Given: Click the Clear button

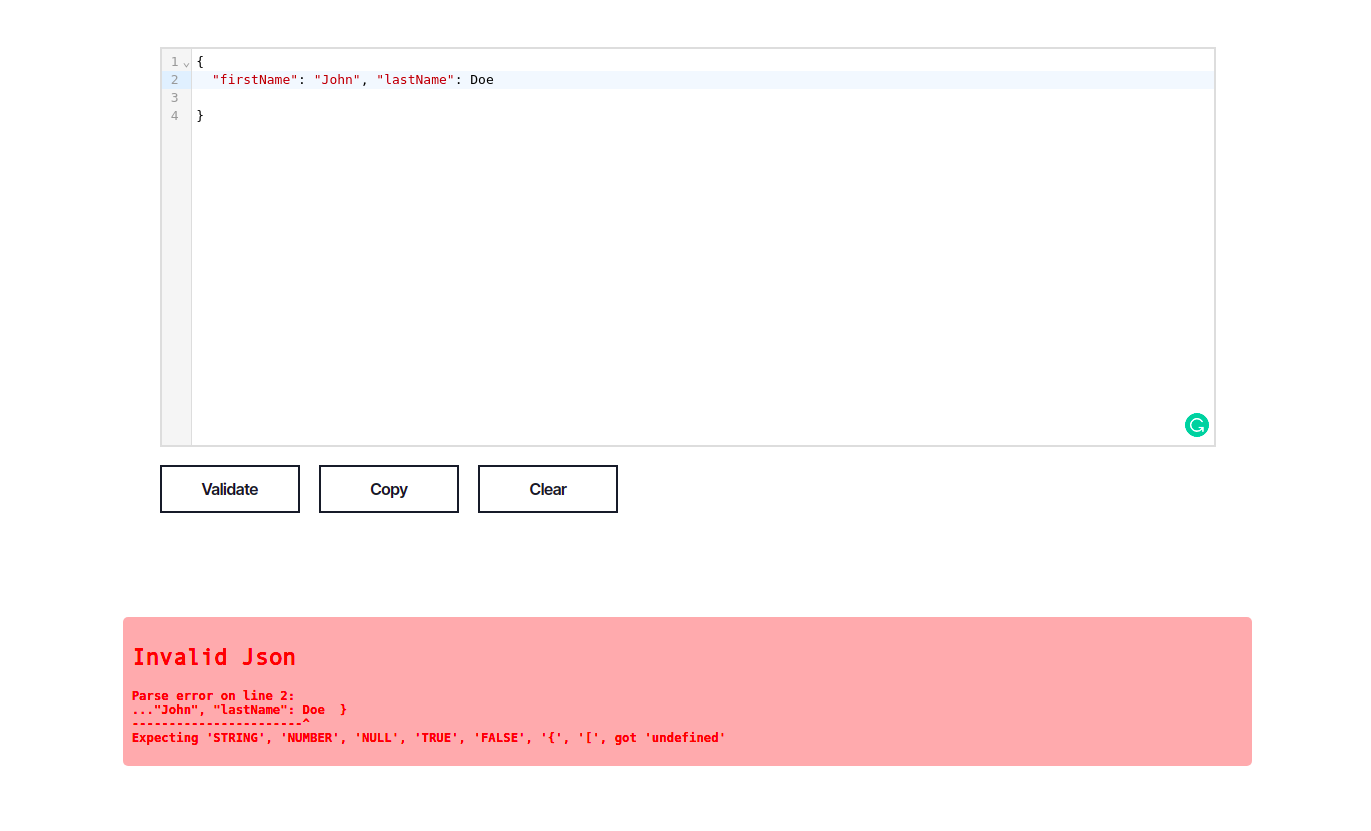Looking at the screenshot, I should tap(547, 489).
